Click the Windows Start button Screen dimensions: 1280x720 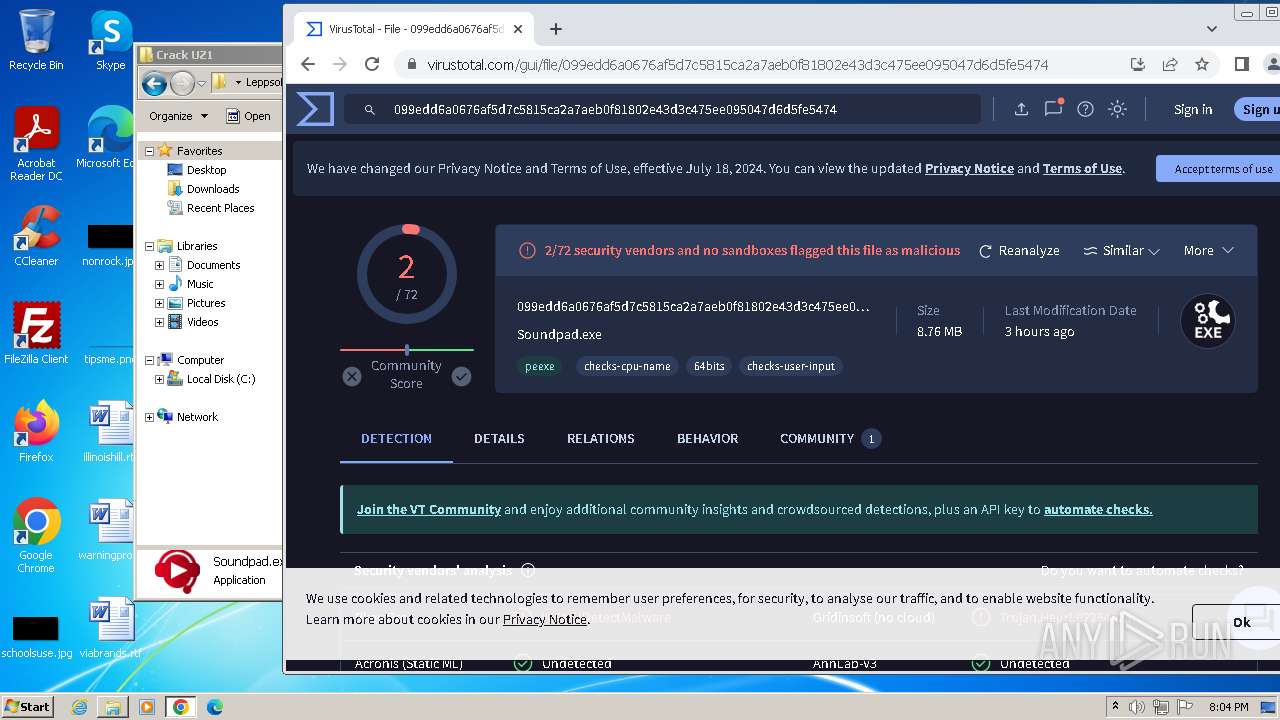pyautogui.click(x=27, y=706)
